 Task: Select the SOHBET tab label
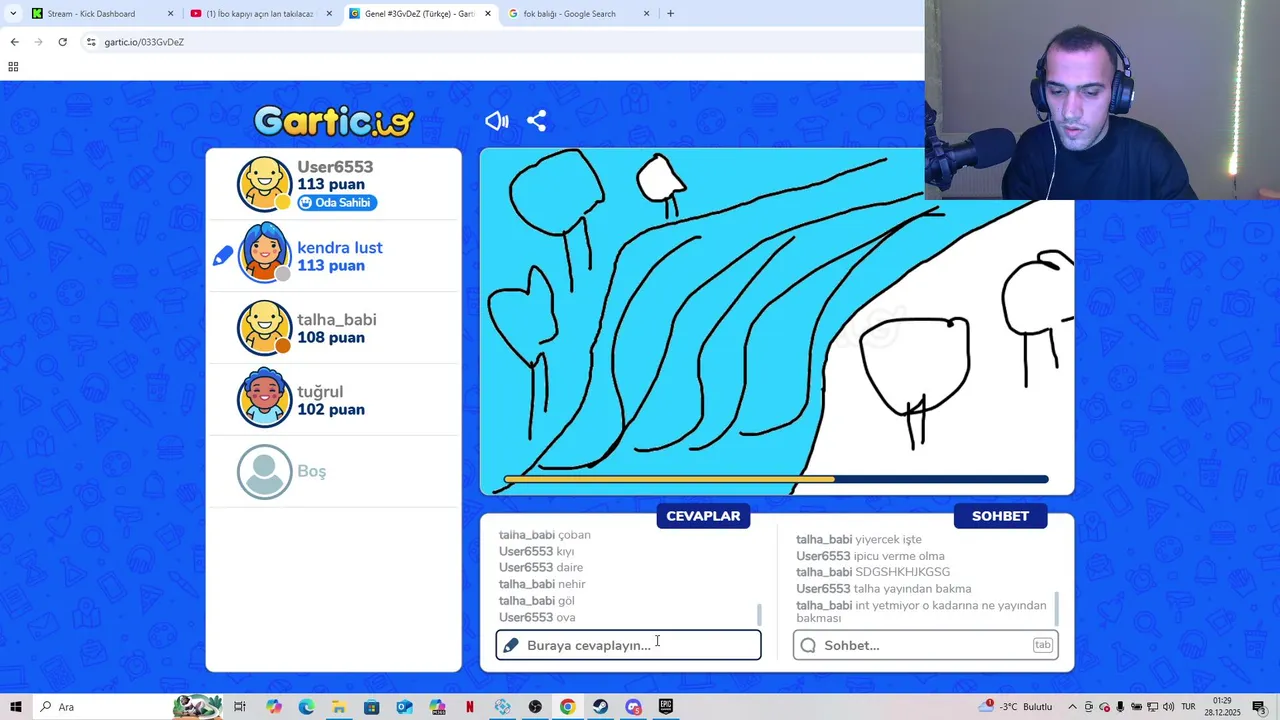(1000, 516)
